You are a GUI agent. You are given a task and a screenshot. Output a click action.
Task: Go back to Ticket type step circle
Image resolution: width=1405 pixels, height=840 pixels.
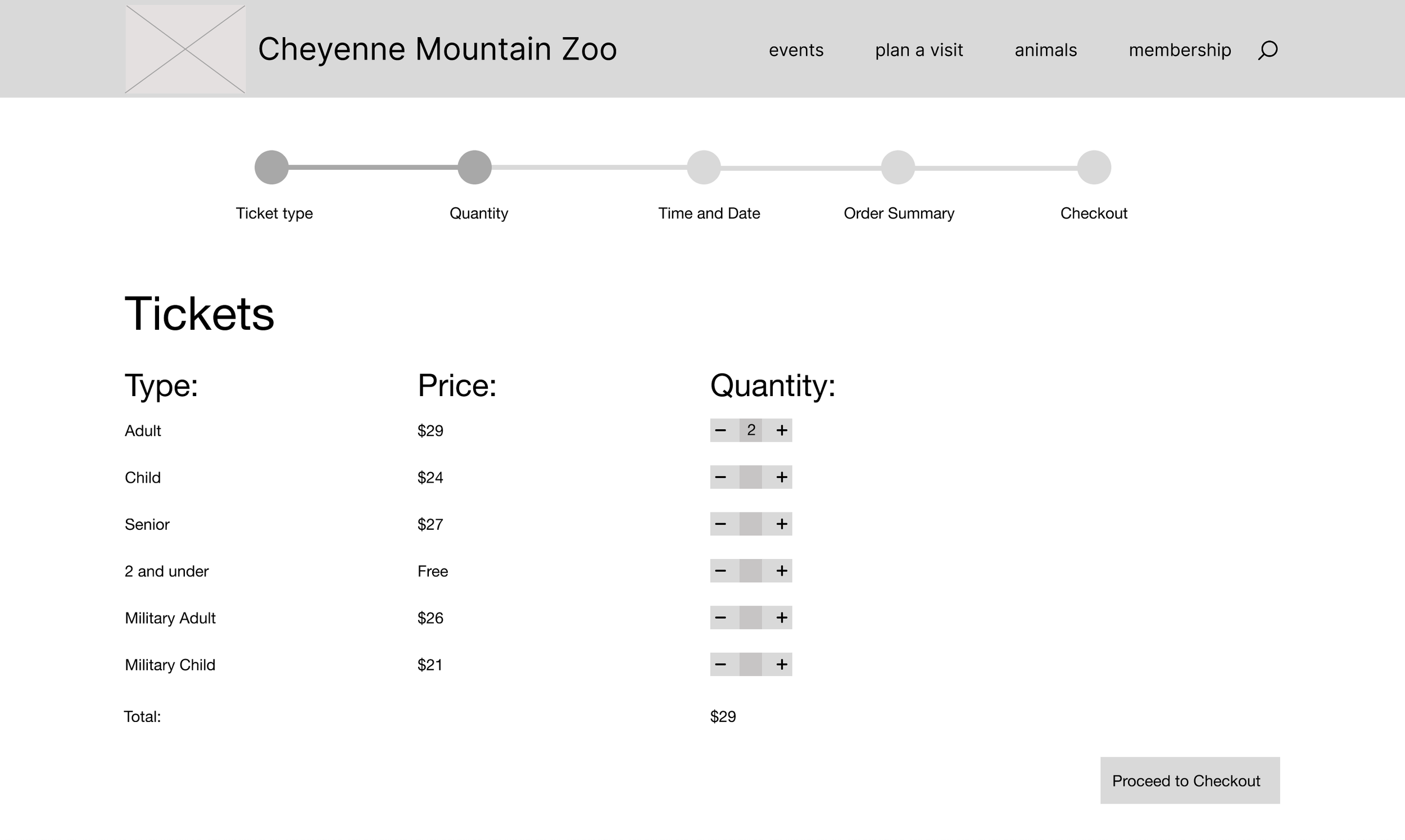(271, 167)
